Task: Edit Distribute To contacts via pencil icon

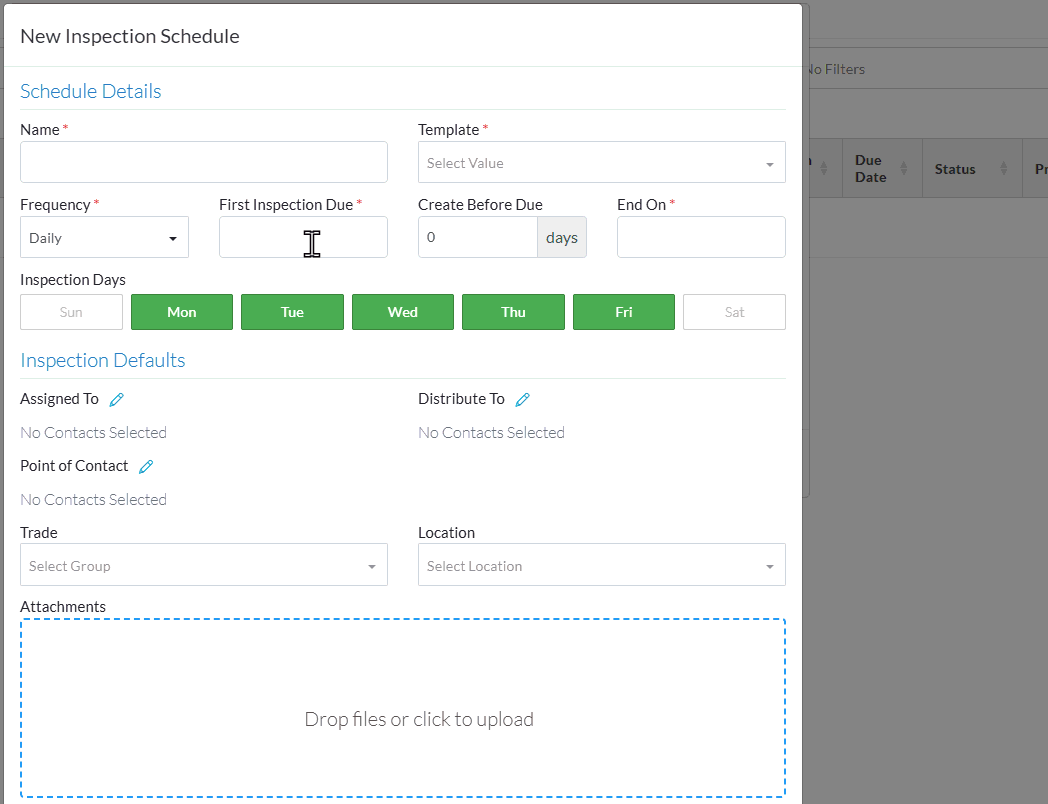Action: tap(523, 400)
